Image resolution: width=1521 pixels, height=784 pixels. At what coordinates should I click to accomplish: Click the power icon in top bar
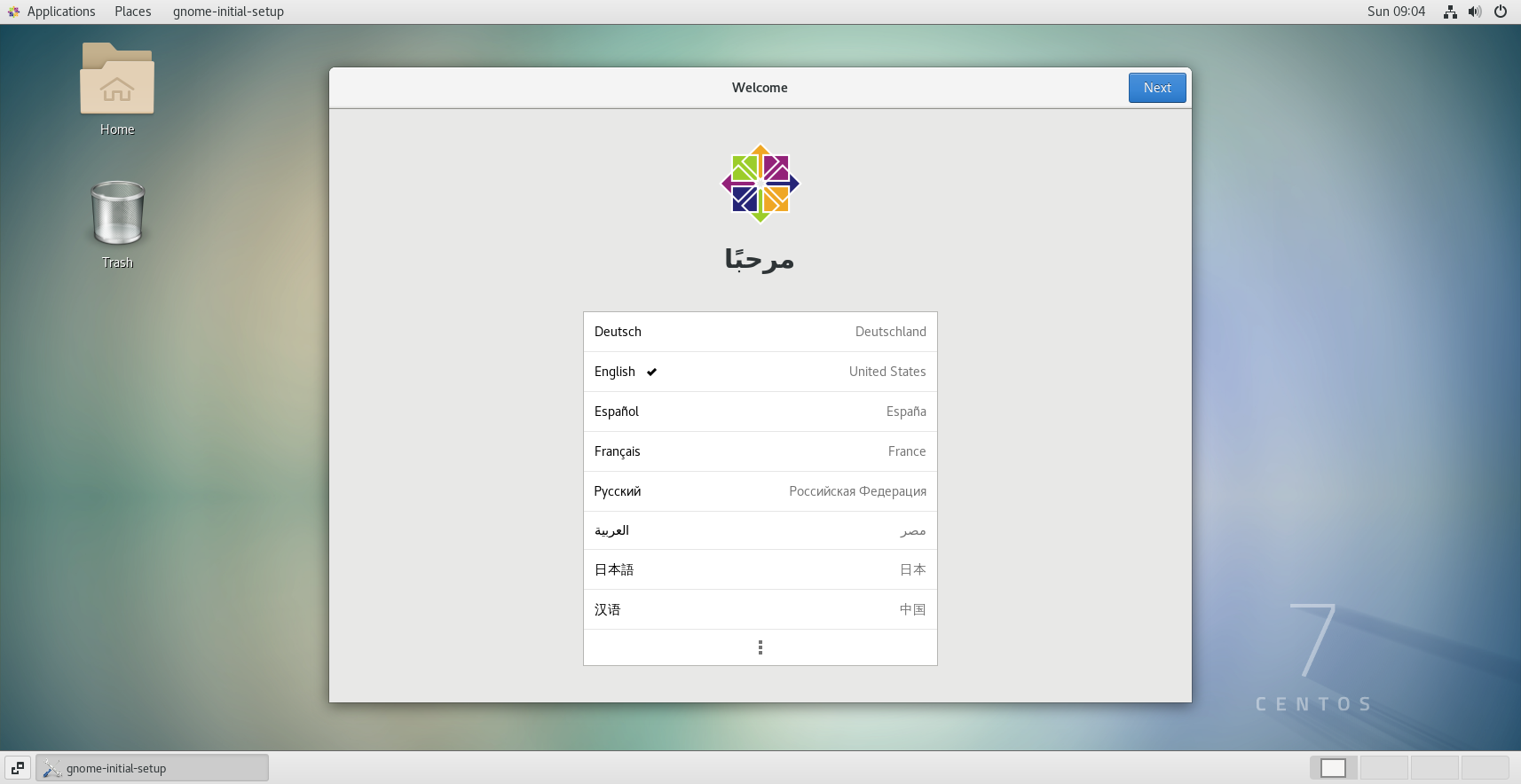pyautogui.click(x=1501, y=12)
